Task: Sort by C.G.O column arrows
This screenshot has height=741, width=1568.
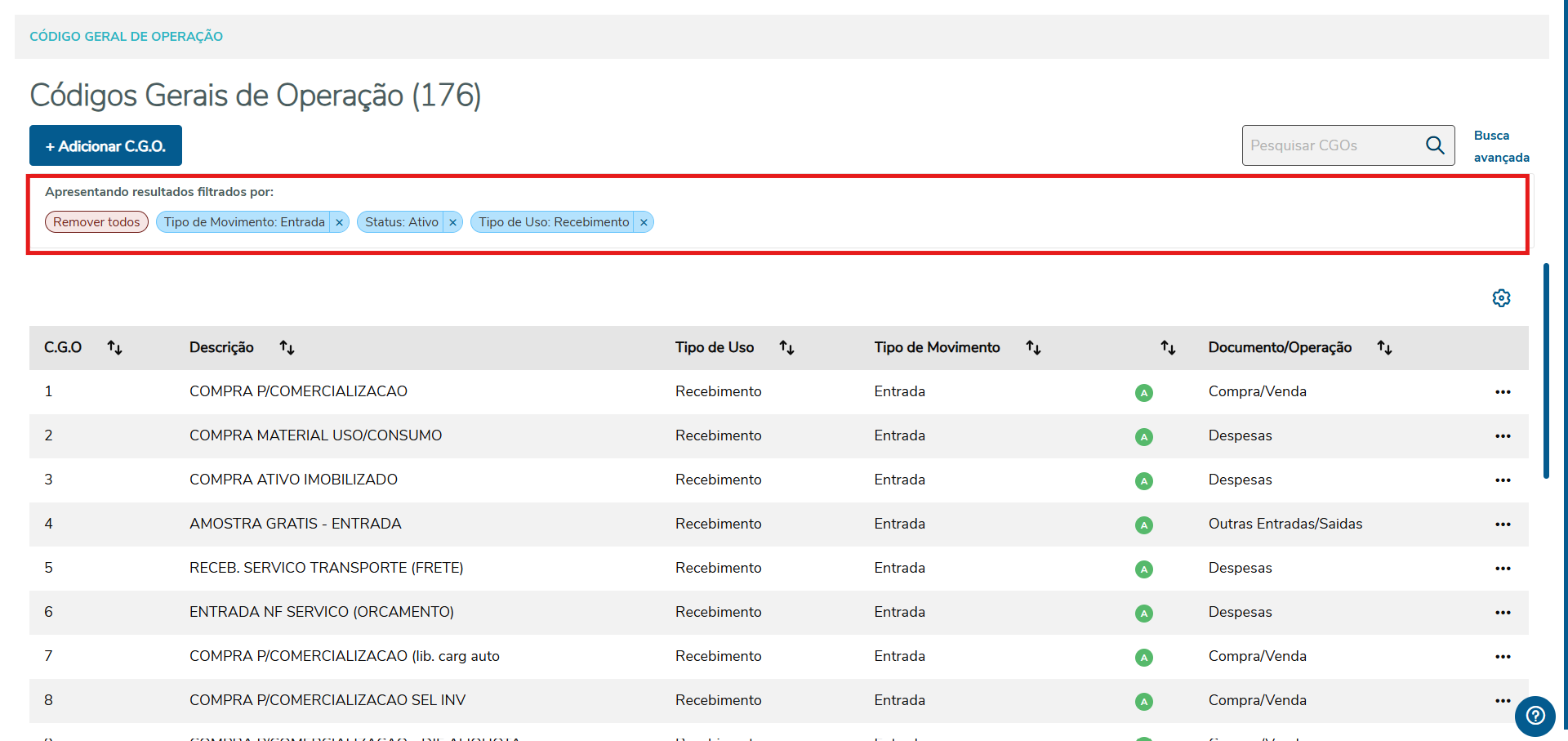Action: coord(115,348)
